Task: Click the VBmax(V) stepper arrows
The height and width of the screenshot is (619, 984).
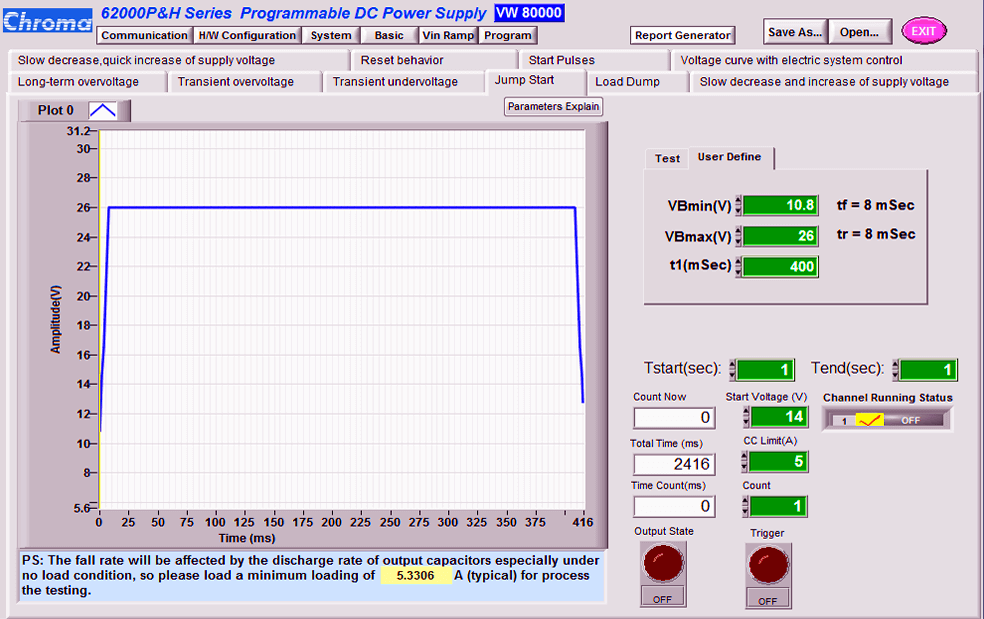Action: pos(738,236)
